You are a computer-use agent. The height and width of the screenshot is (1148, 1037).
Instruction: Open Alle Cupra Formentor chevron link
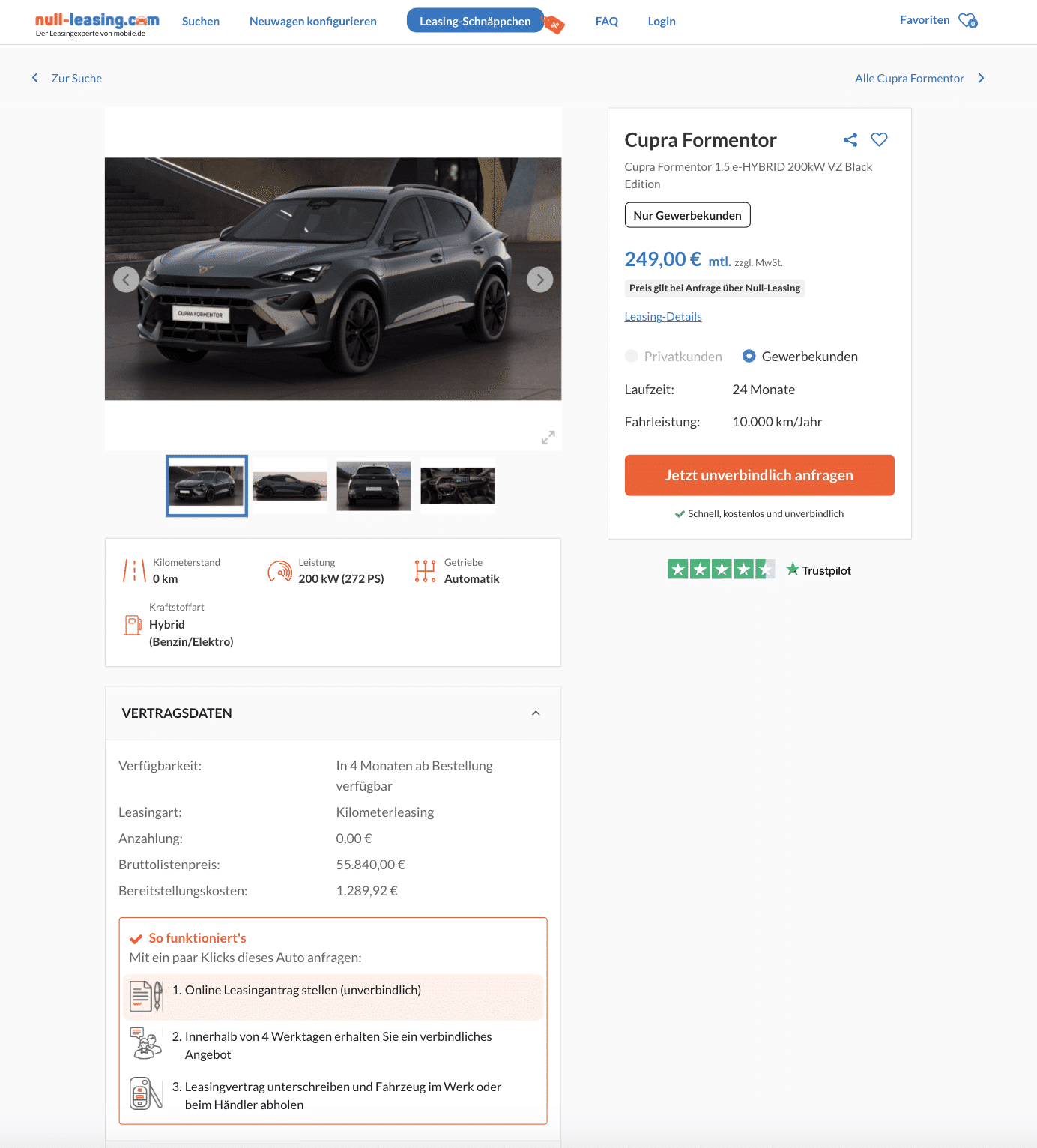point(981,78)
